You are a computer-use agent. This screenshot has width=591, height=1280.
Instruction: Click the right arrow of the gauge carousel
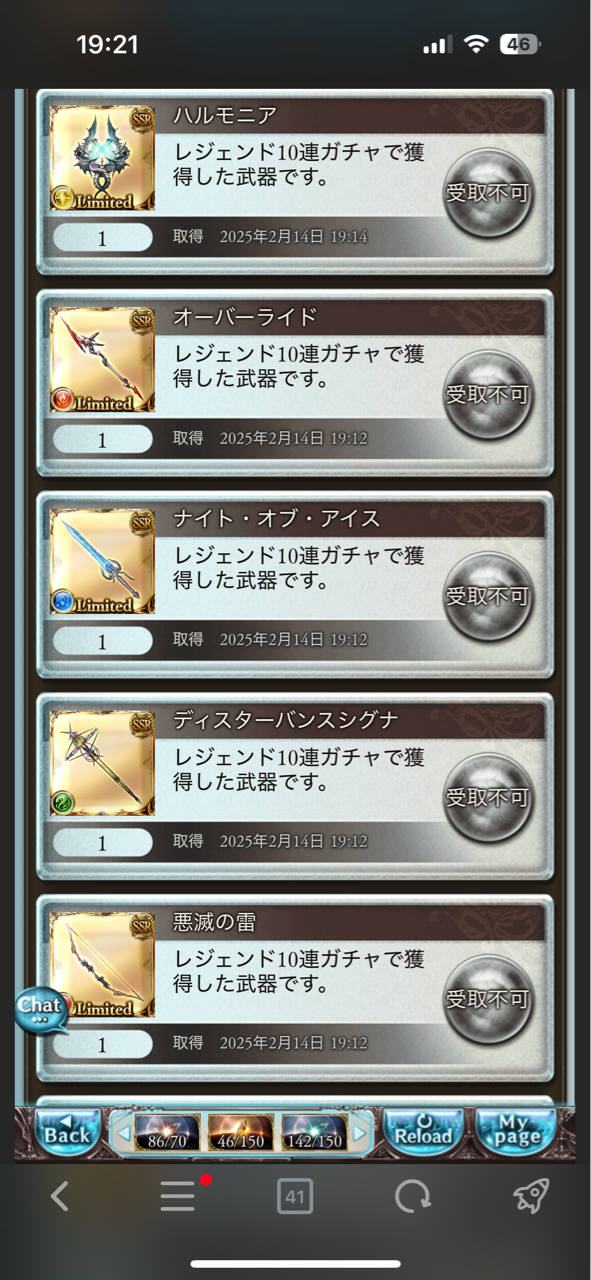pyautogui.click(x=360, y=1133)
